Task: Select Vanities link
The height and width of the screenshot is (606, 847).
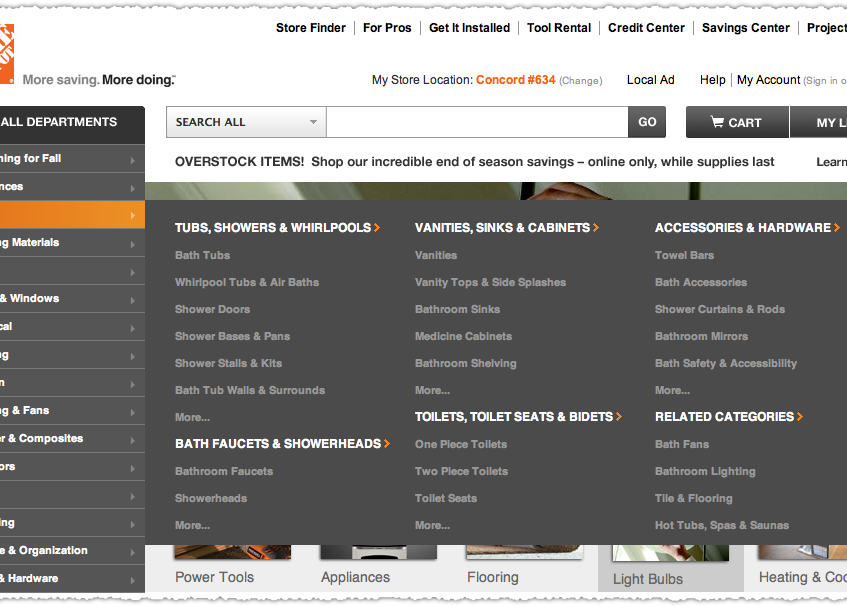Action: 436,255
